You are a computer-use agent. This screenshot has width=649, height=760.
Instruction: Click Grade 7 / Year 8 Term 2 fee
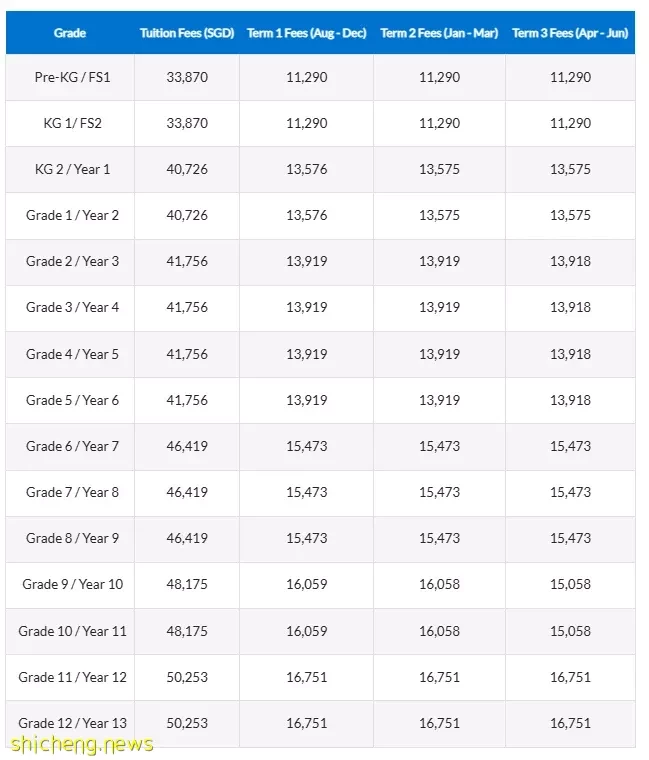tap(439, 492)
